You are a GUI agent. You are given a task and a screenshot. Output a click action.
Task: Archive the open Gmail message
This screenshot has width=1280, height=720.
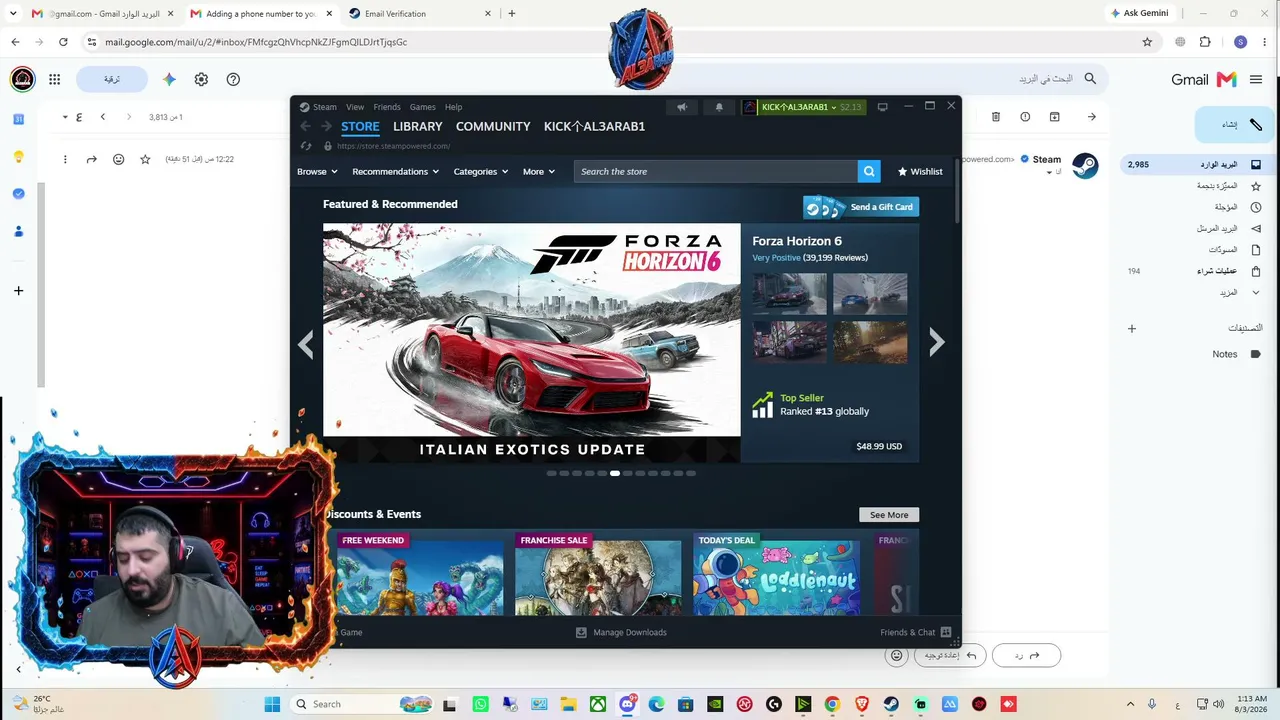[x=1054, y=117]
